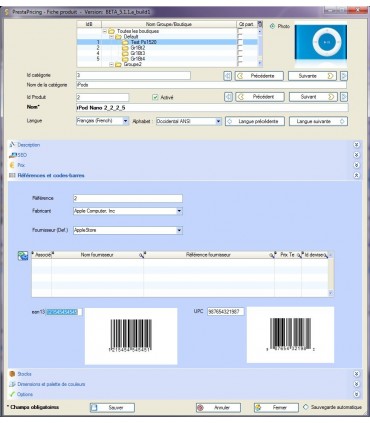The width and height of the screenshot is (370, 423).
Task: Check the Qt part box for Gr1Bt3
Action: coord(240,53)
